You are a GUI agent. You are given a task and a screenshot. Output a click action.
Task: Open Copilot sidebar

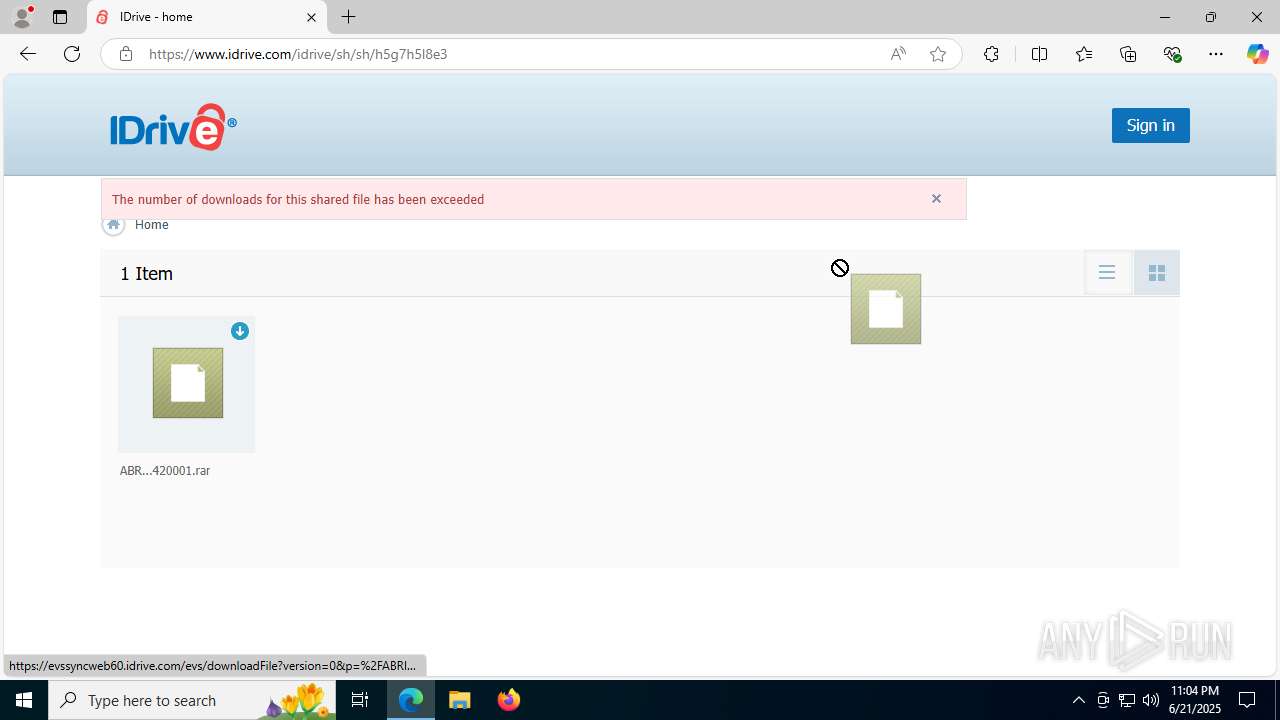[1257, 54]
